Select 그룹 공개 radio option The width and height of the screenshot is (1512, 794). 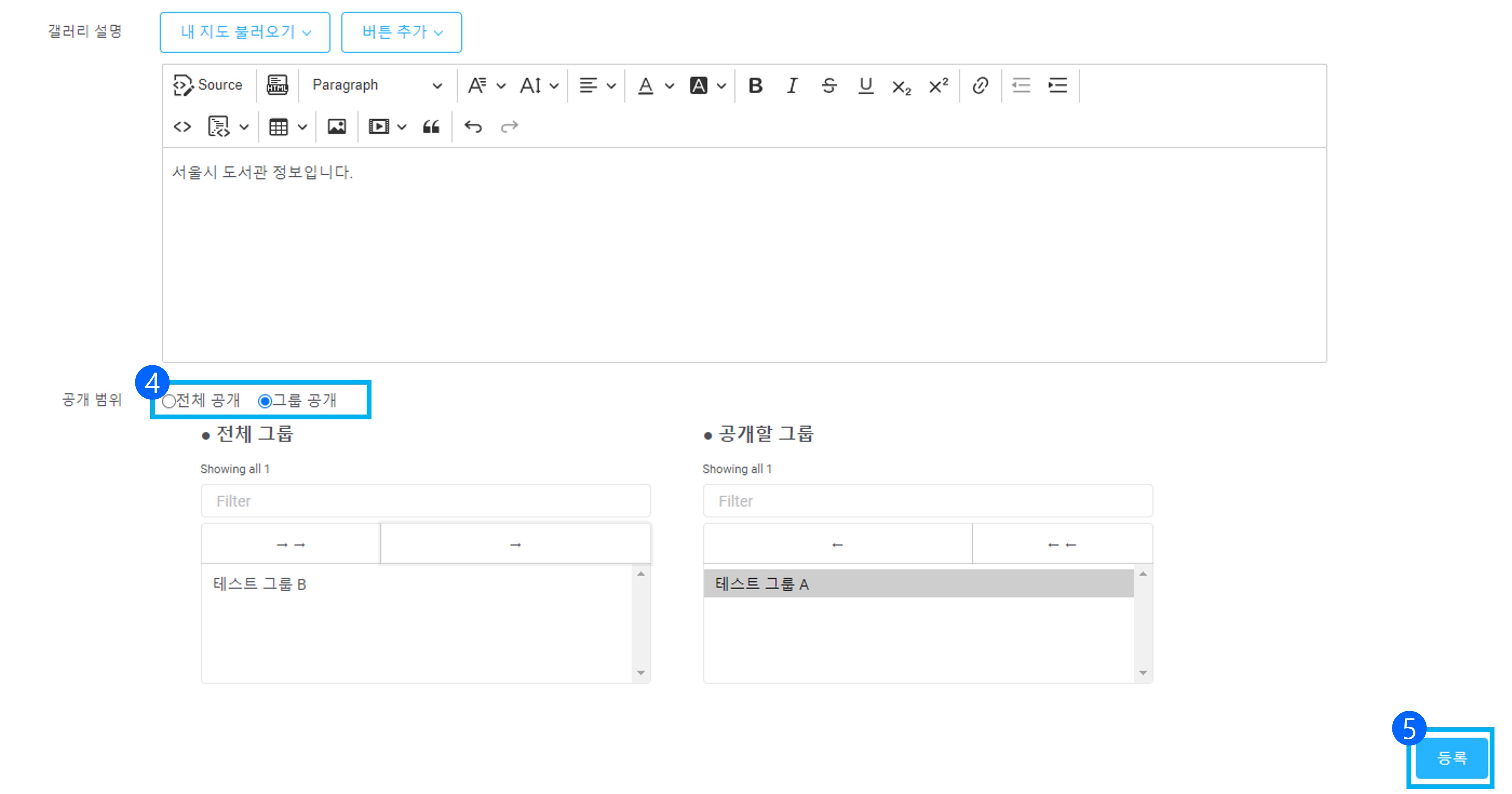[x=265, y=401]
